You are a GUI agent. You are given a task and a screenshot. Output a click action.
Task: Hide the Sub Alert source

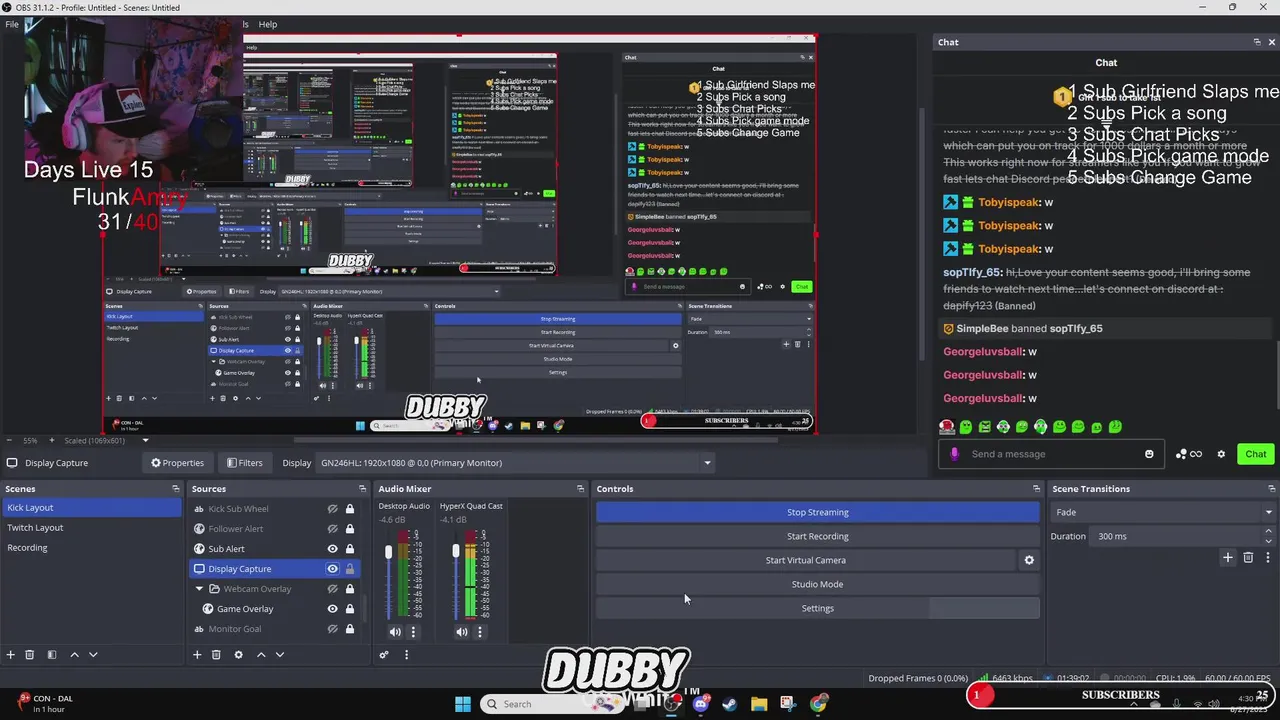[x=333, y=549]
